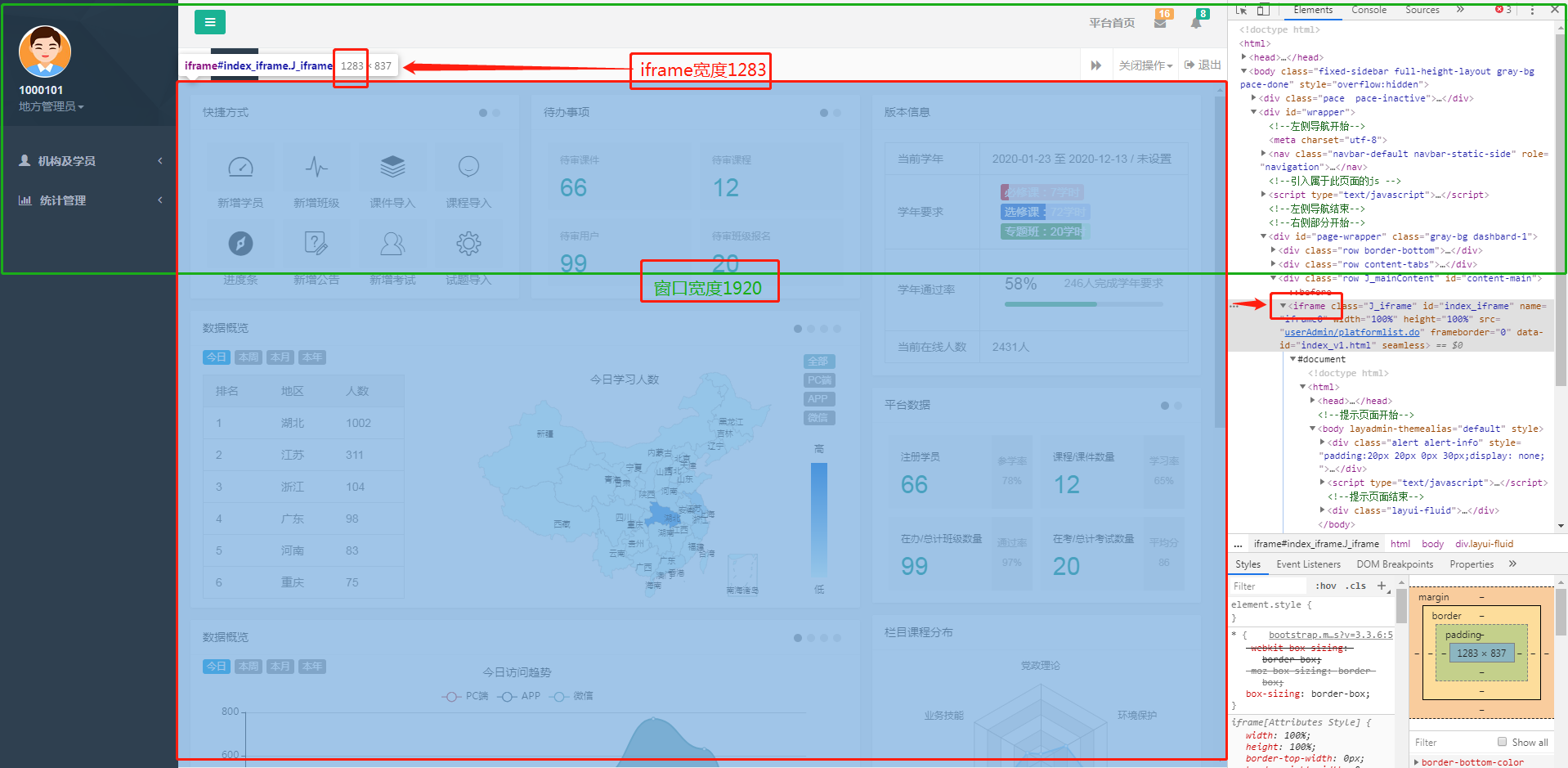1568x768 pixels.
Task: Click the 退出 logout button
Action: (1202, 65)
